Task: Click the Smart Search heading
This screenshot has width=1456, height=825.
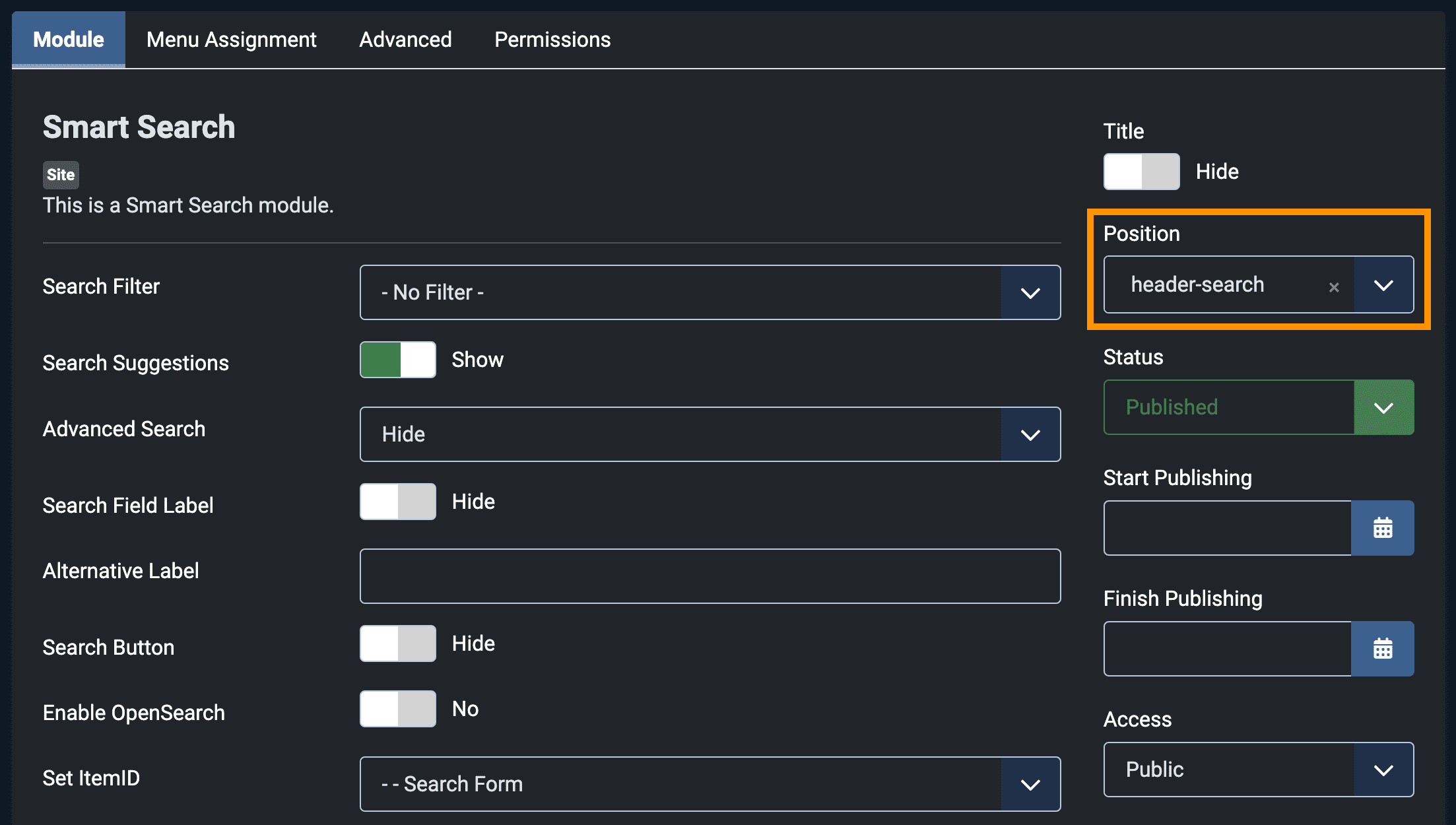Action: point(139,127)
